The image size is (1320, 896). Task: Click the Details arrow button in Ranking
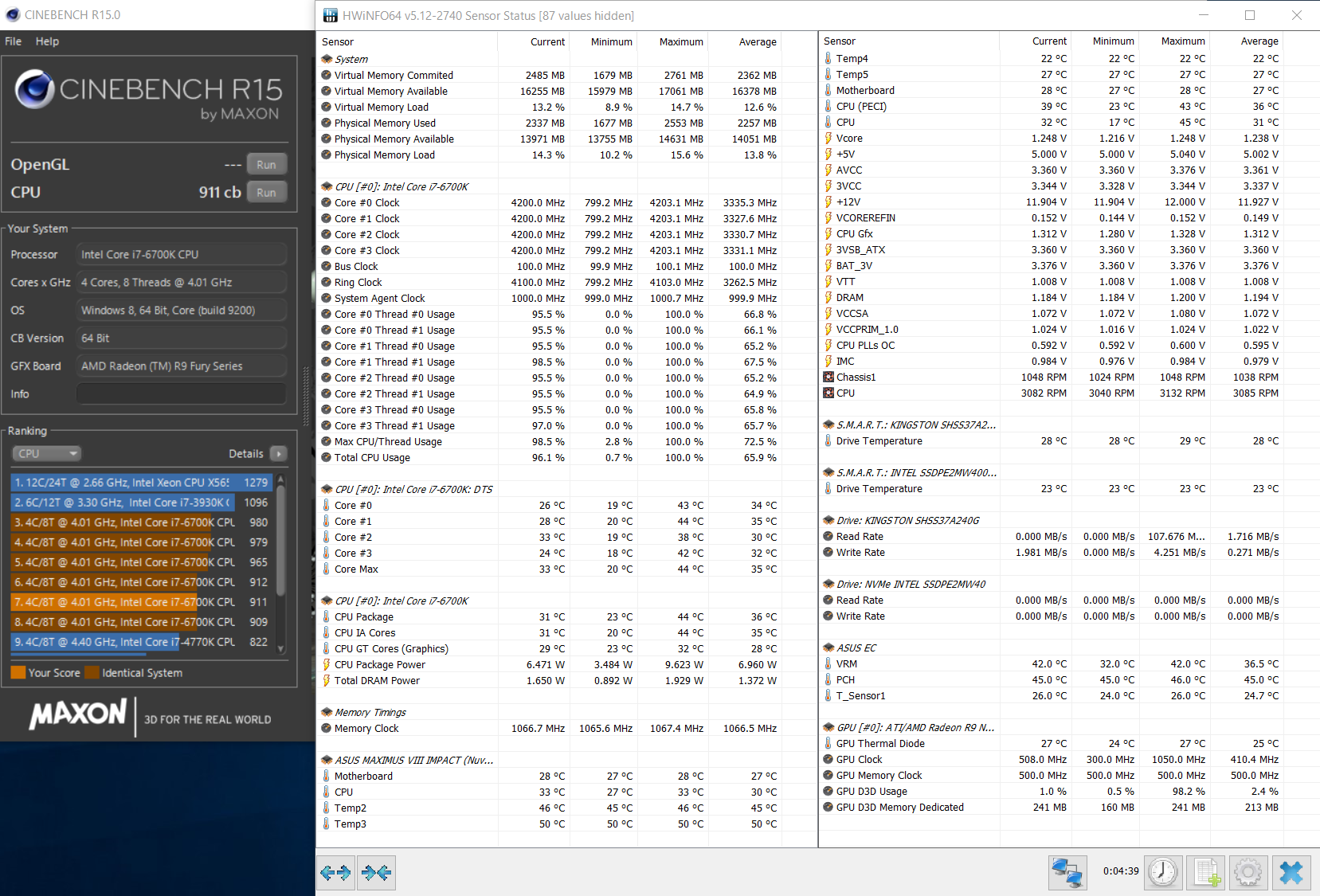coord(279,454)
